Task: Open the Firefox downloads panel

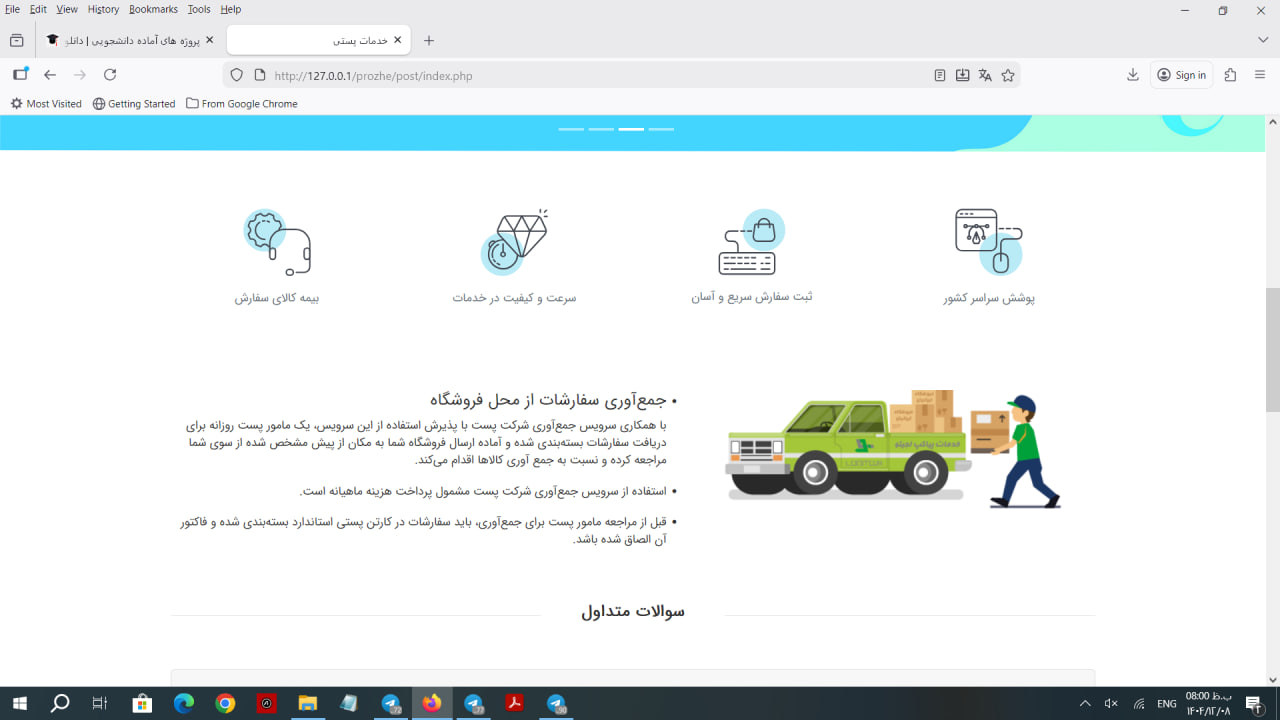Action: pyautogui.click(x=1133, y=75)
